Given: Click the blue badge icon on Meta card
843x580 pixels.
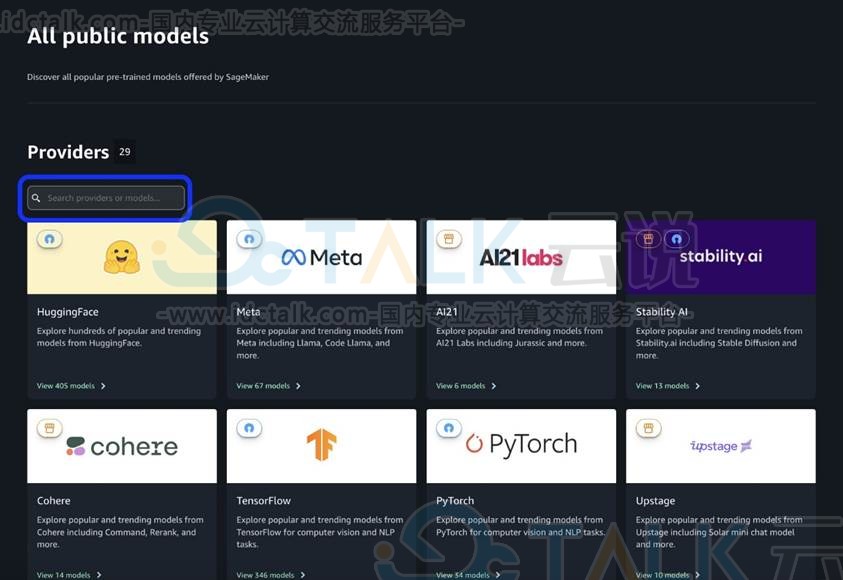Looking at the screenshot, I should [x=249, y=239].
